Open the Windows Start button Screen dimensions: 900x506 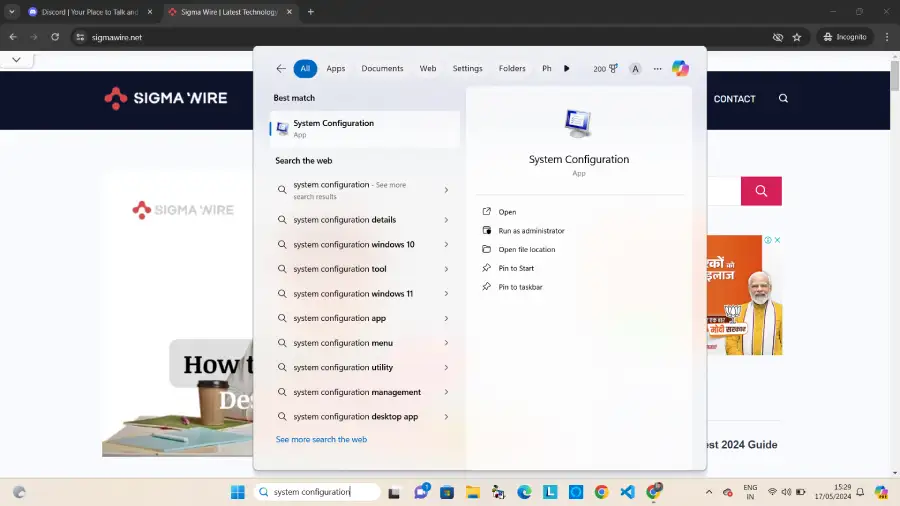[x=238, y=492]
